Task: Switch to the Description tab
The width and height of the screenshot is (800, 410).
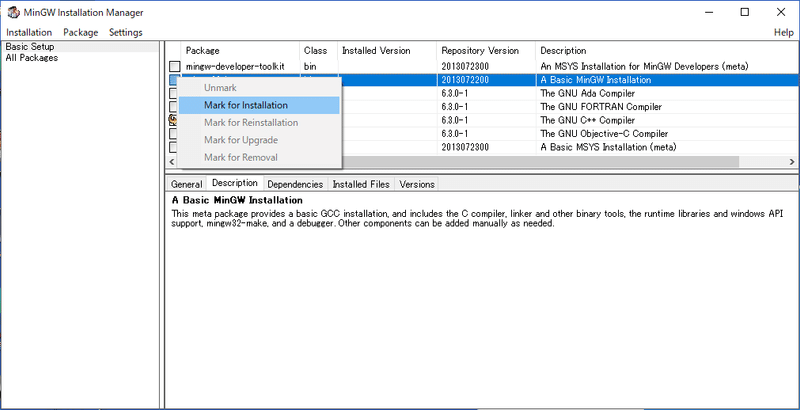Action: tap(235, 183)
